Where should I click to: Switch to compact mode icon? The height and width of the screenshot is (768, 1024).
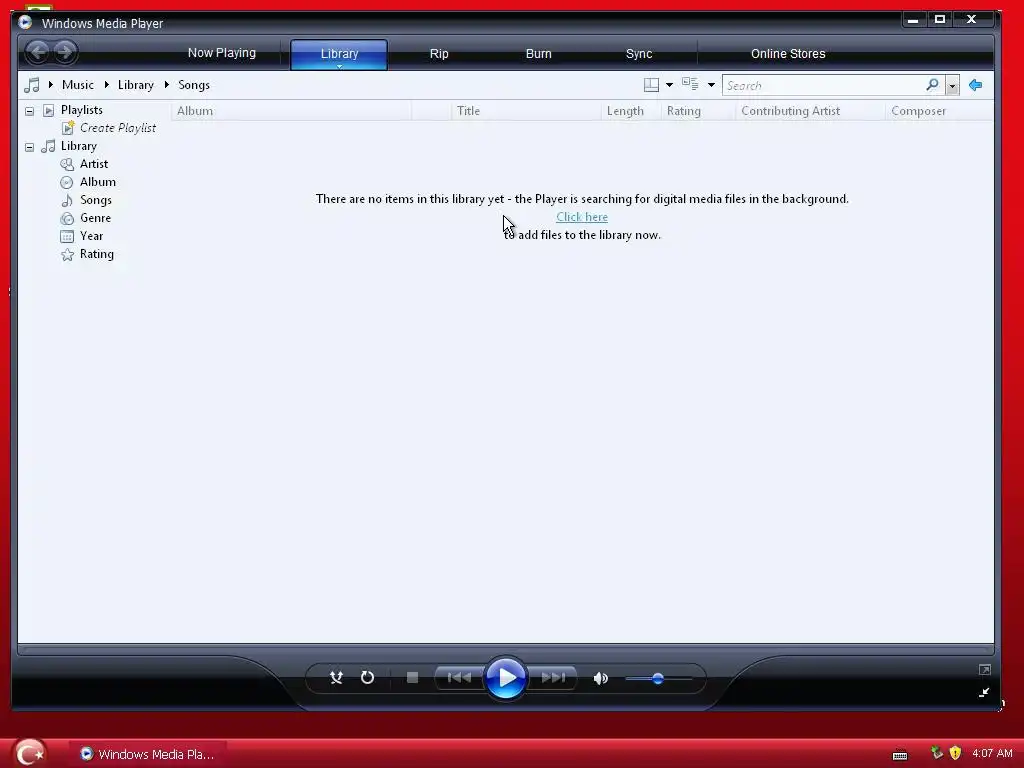pyautogui.click(x=984, y=692)
